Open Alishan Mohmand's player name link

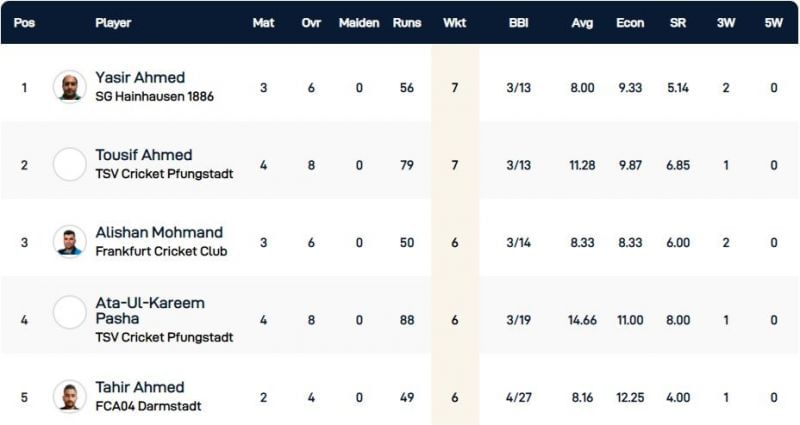[x=159, y=233]
